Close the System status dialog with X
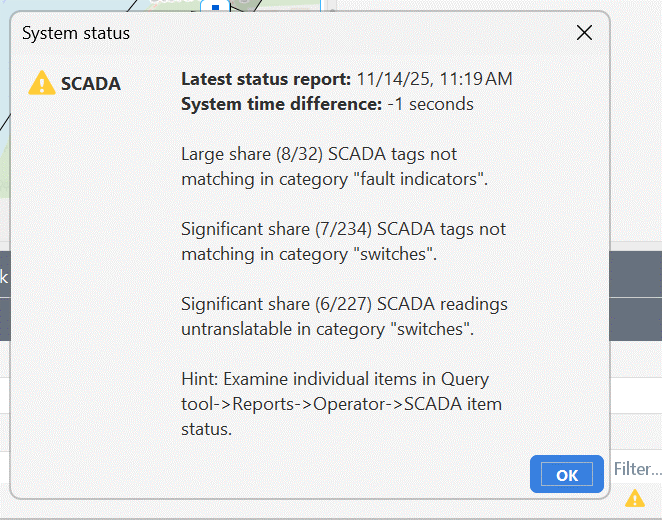Viewport: 662px width, 520px height. (585, 33)
